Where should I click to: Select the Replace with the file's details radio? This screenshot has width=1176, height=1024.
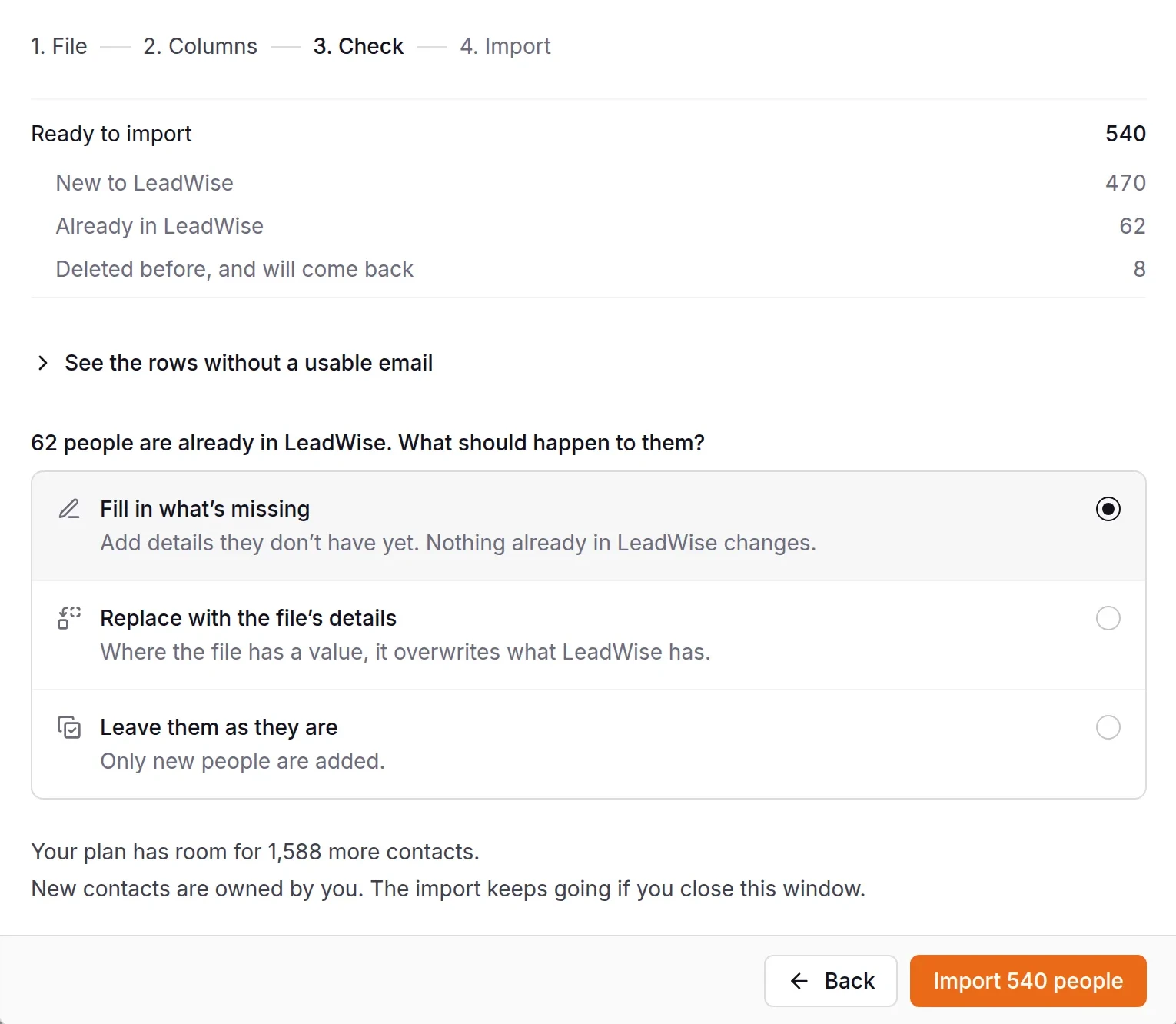pos(1108,618)
